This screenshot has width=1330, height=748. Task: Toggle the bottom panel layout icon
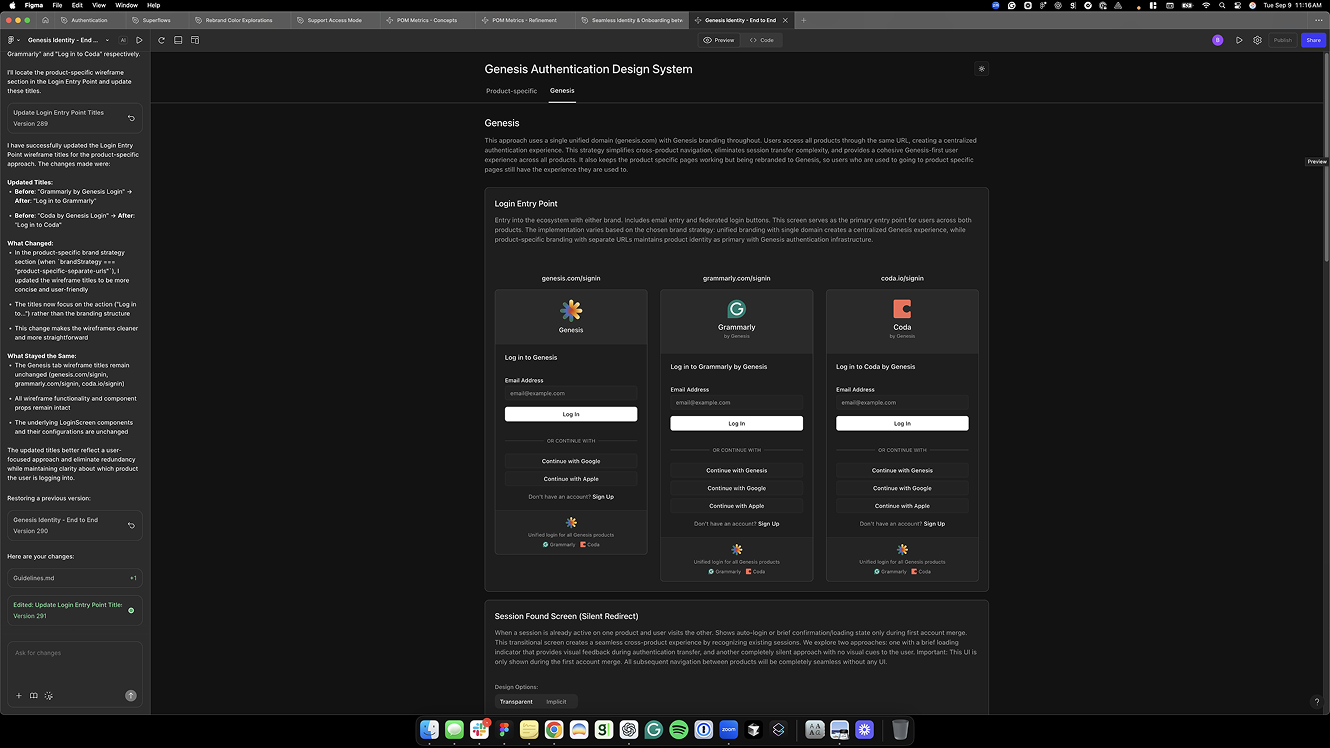coord(178,40)
